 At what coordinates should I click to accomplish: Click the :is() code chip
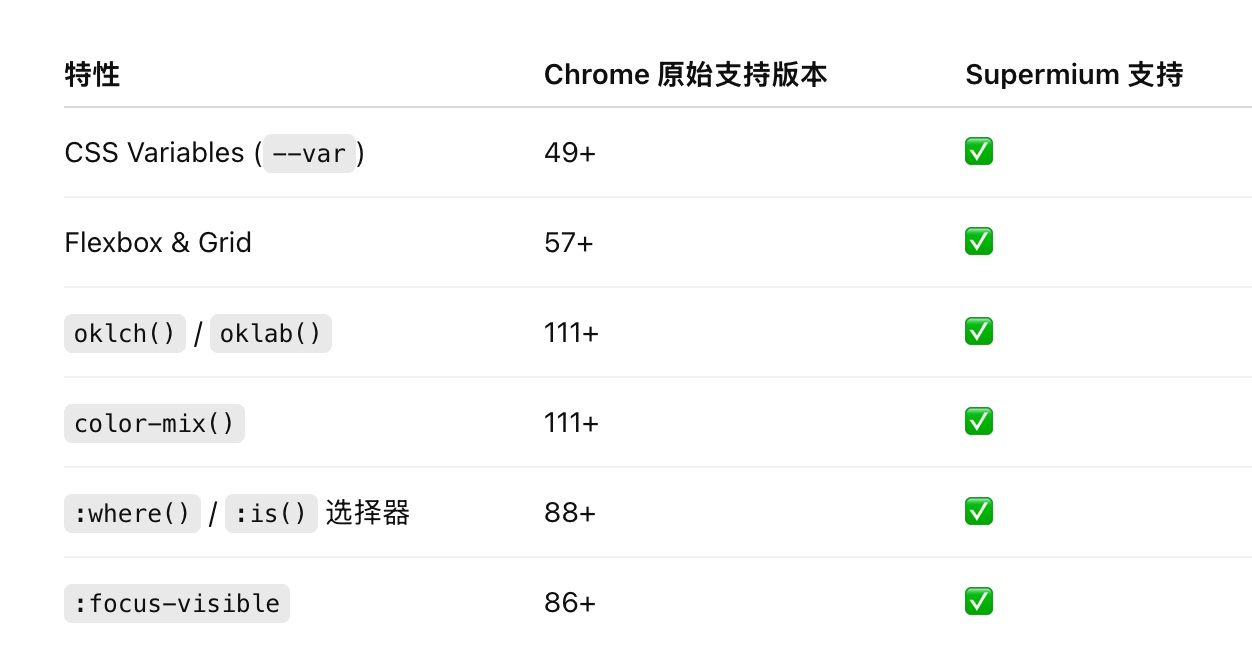click(271, 514)
